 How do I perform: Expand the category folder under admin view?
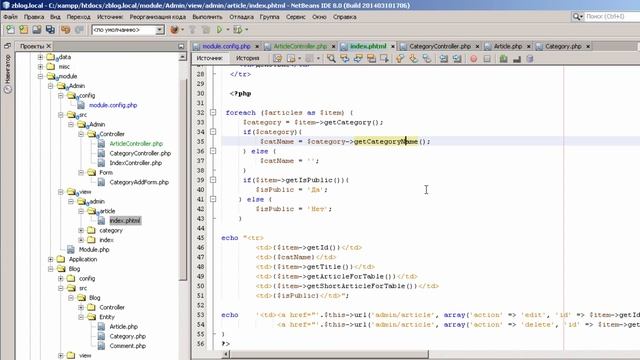pos(81,230)
